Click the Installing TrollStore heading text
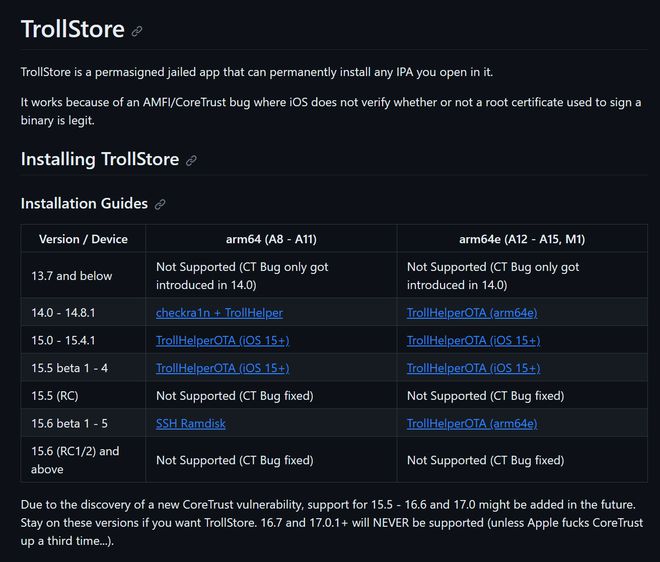Screen dimensions: 660x562 pyautogui.click(x=100, y=160)
